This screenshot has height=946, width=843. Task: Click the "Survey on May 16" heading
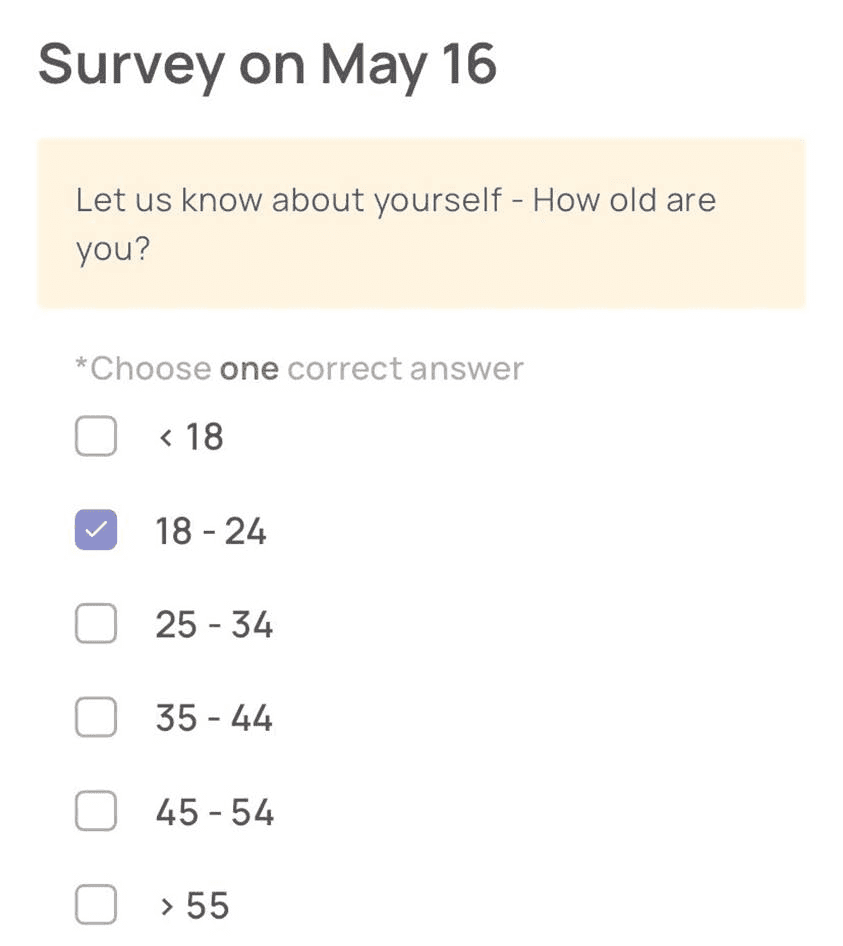point(267,64)
